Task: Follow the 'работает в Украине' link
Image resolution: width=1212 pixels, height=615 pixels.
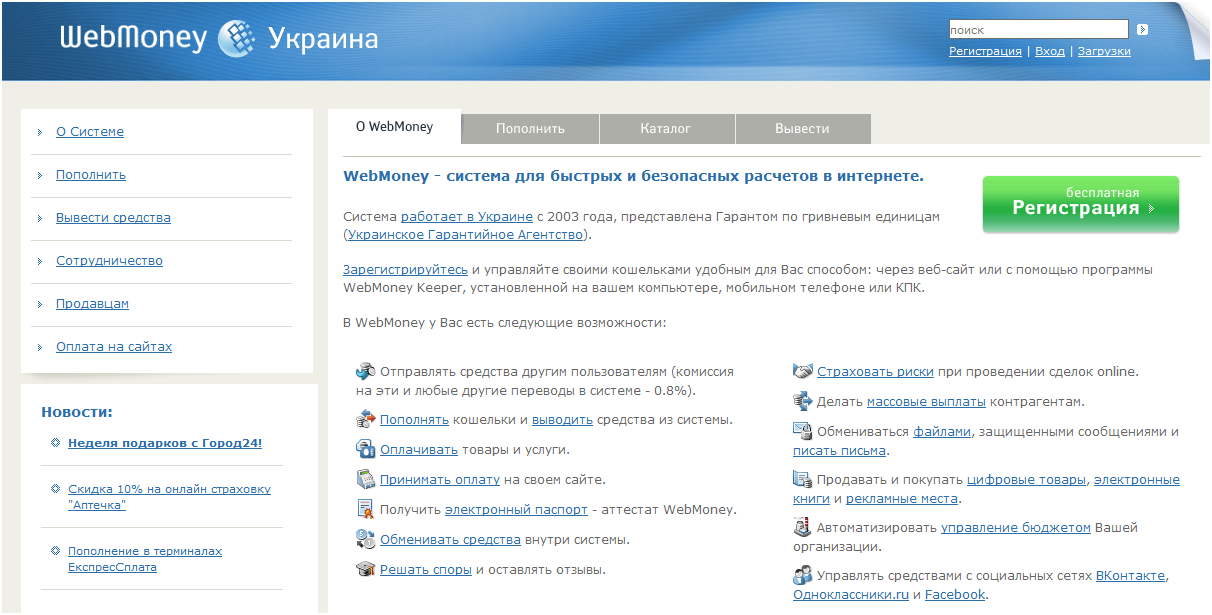Action: (467, 216)
